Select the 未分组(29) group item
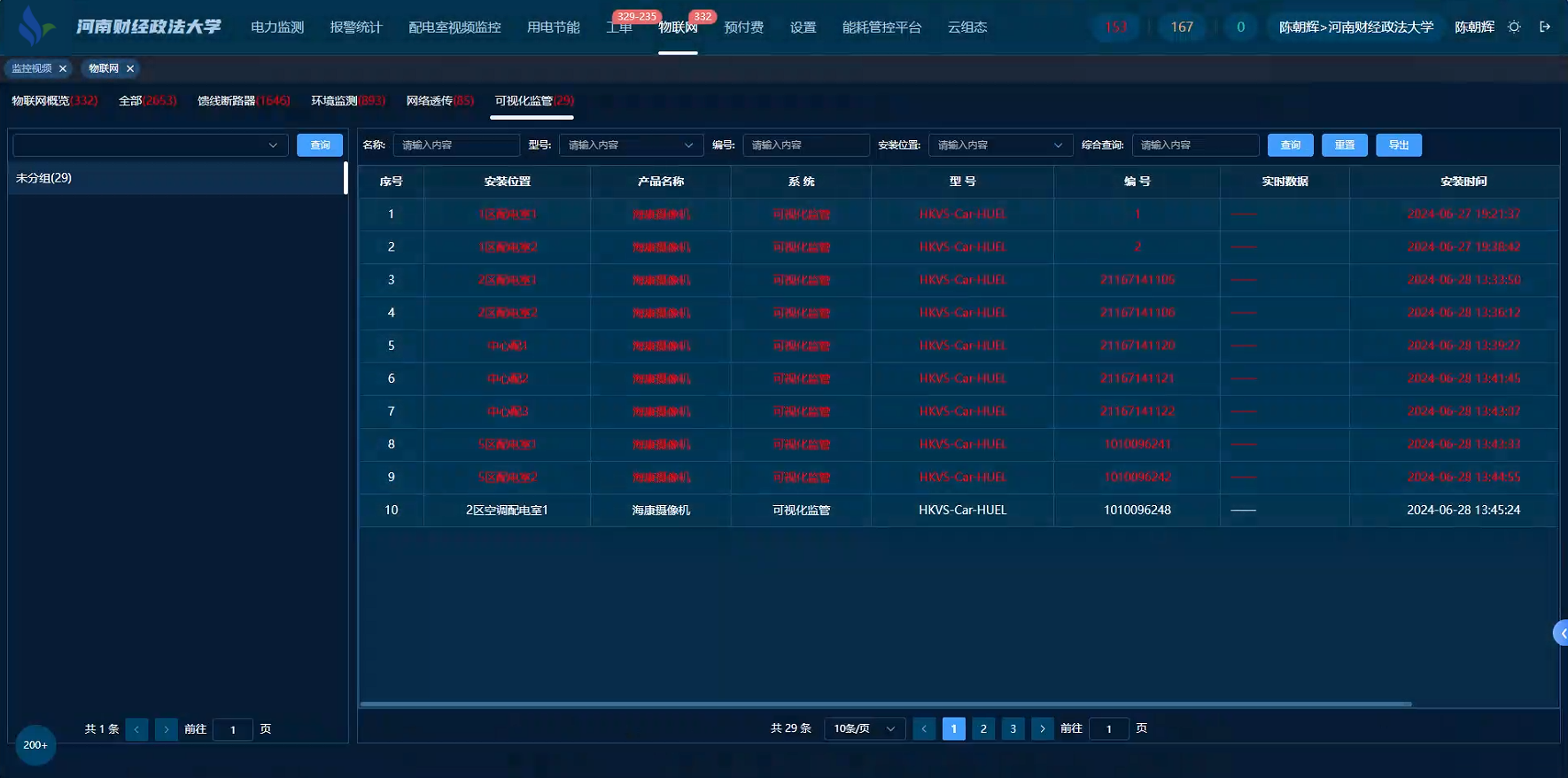 tap(44, 178)
